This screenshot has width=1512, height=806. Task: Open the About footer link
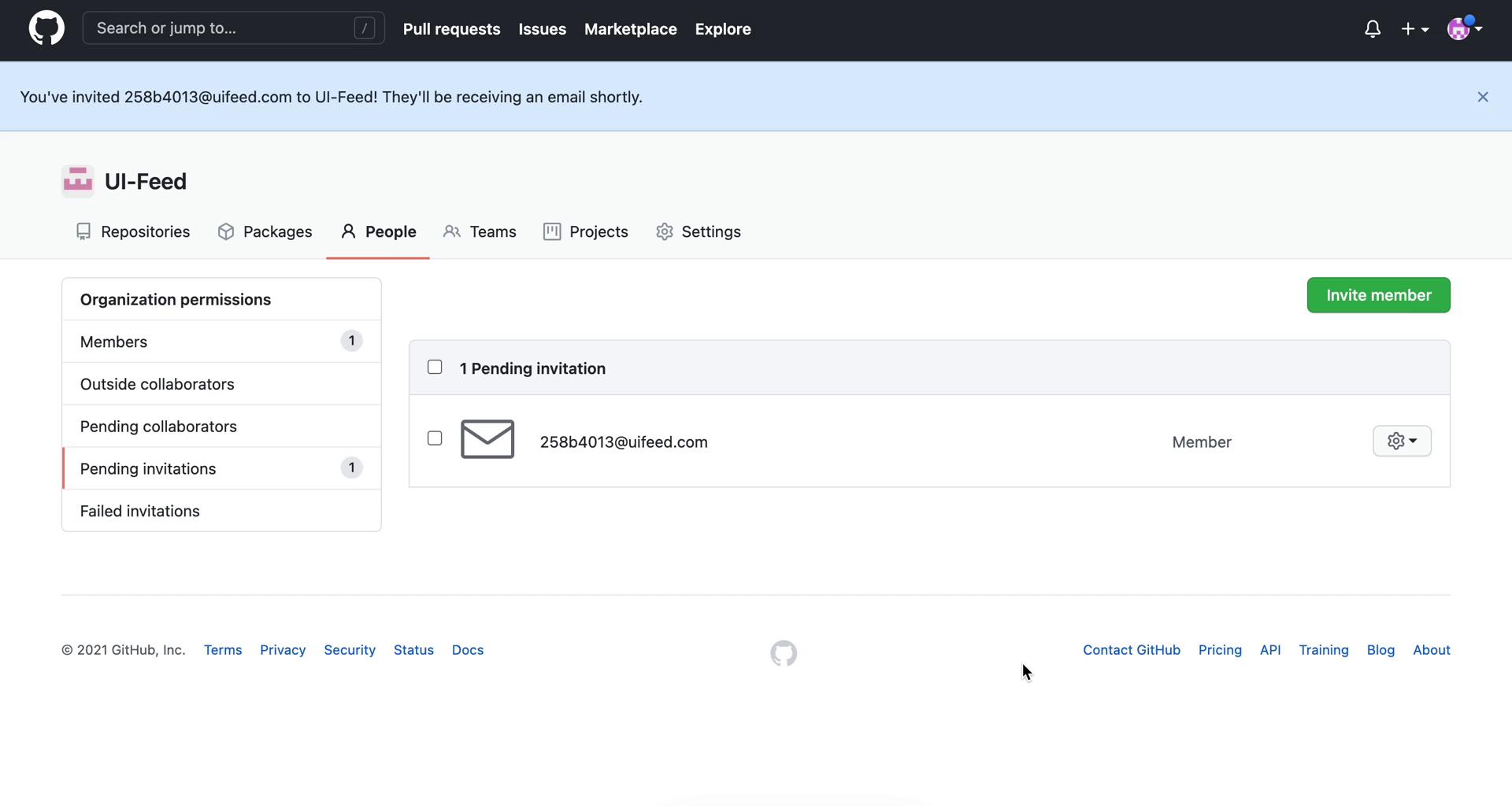(x=1432, y=650)
